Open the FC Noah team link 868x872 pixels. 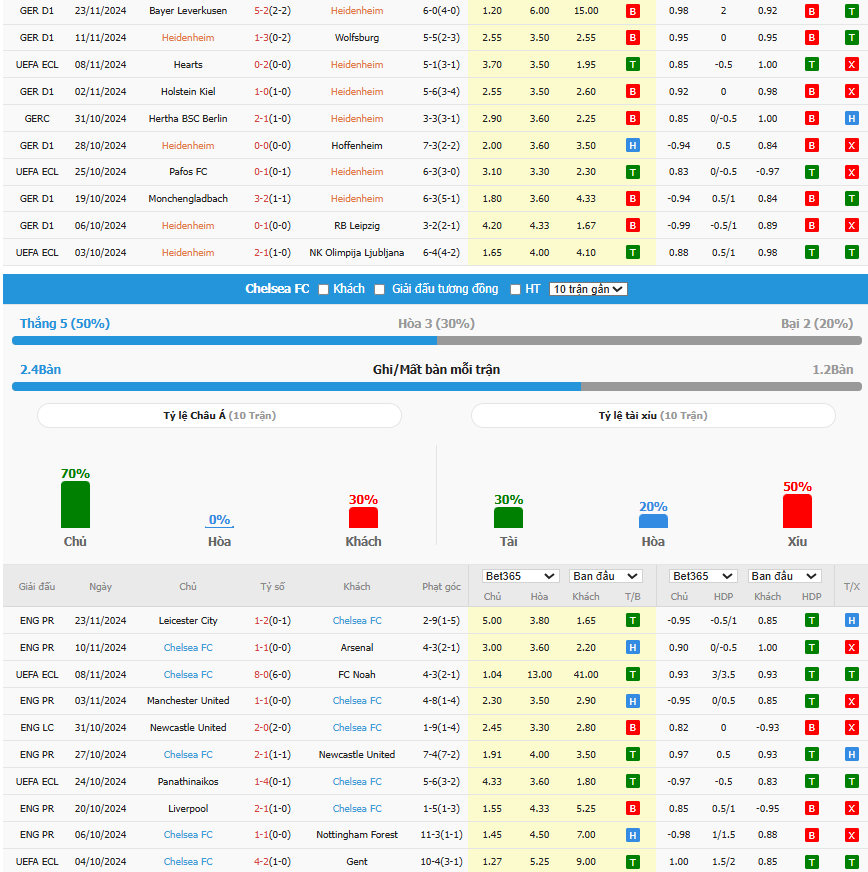(356, 675)
